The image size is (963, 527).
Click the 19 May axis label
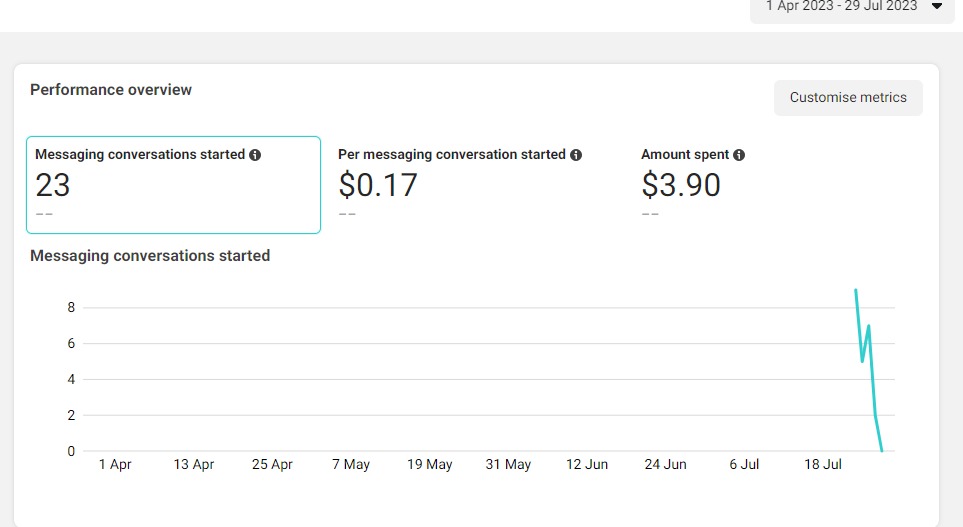429,464
